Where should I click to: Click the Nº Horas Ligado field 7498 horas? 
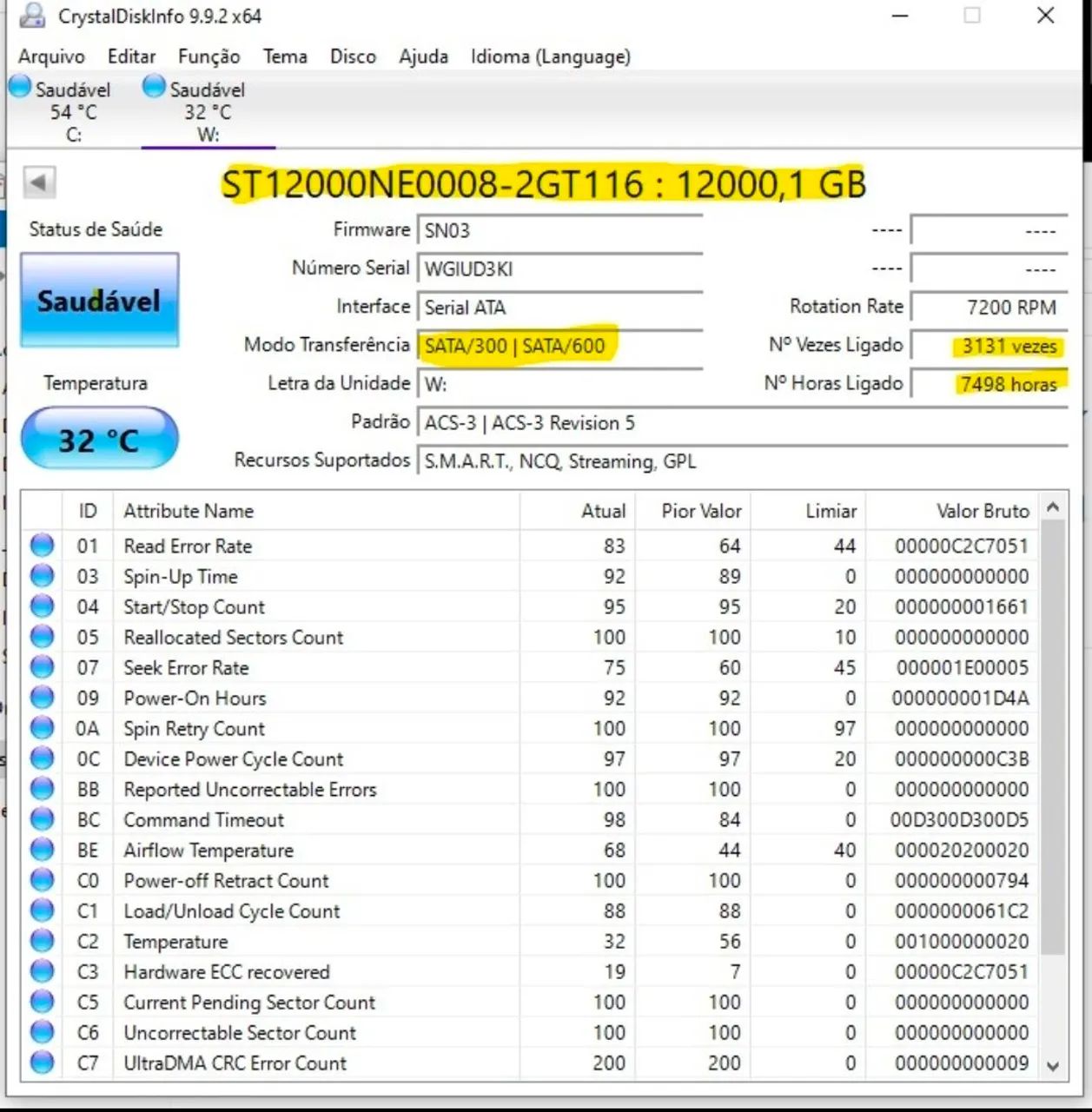pos(989,383)
